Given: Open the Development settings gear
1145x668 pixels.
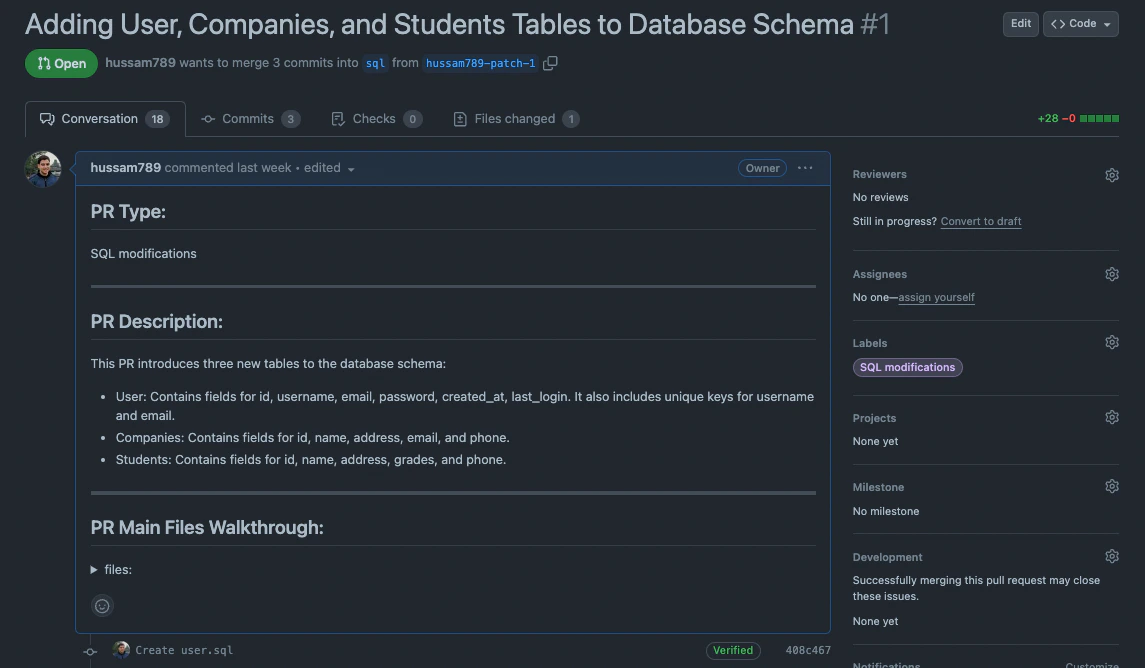Looking at the screenshot, I should click(1111, 555).
